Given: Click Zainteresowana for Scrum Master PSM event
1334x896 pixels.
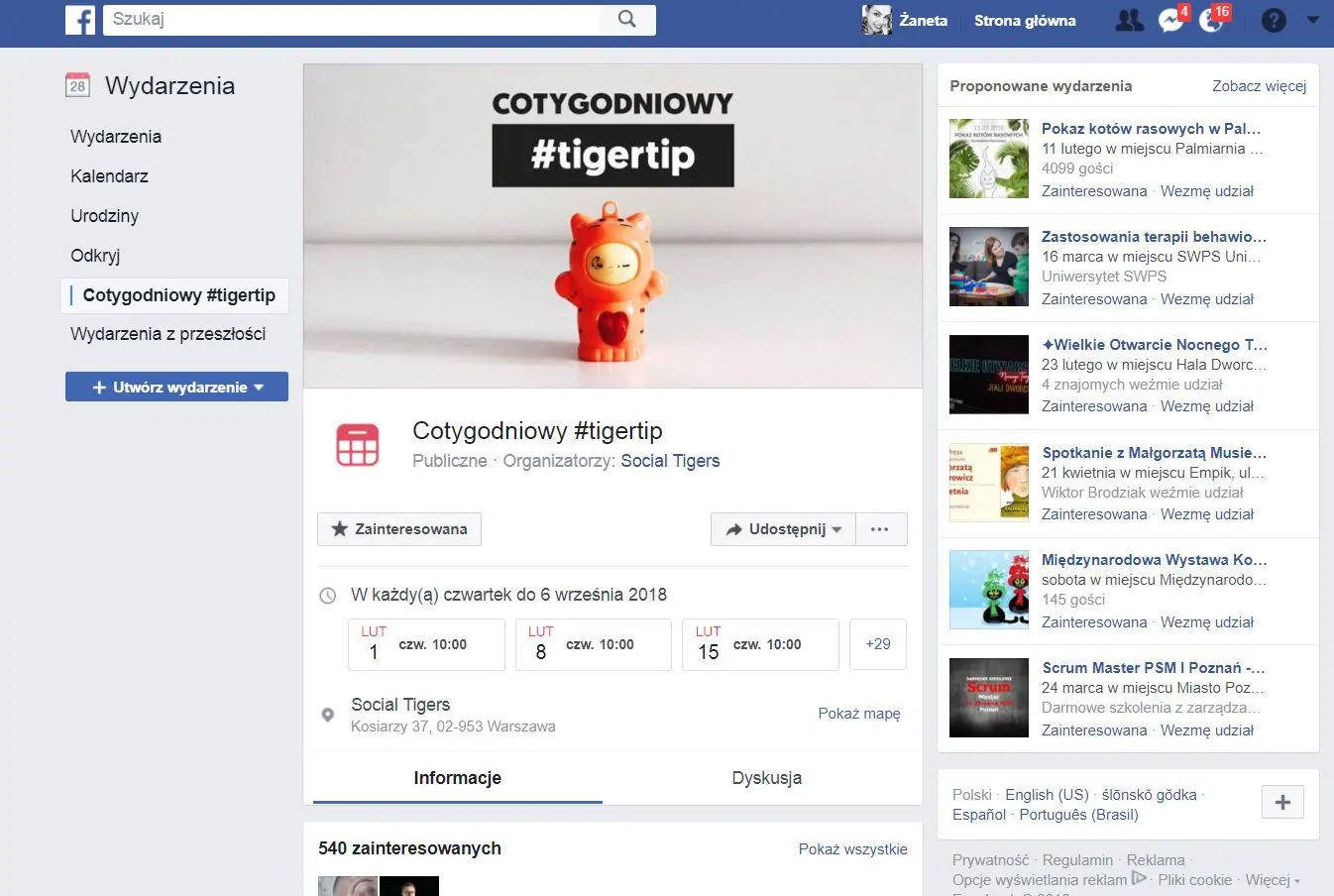Looking at the screenshot, I should [1094, 730].
